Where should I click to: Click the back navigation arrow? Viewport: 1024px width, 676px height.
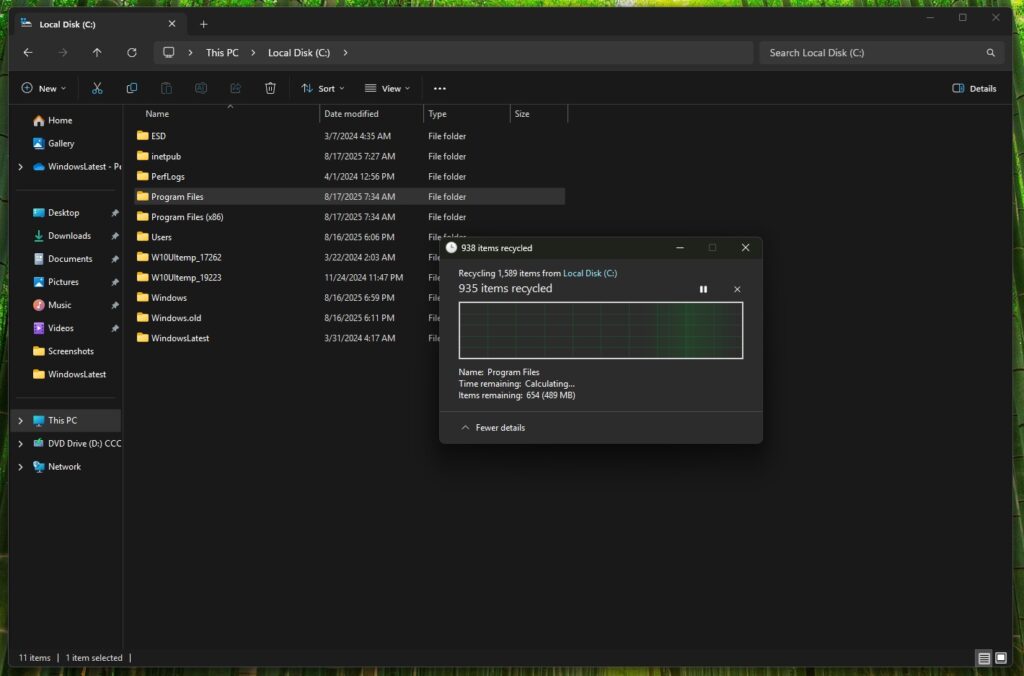tap(28, 52)
